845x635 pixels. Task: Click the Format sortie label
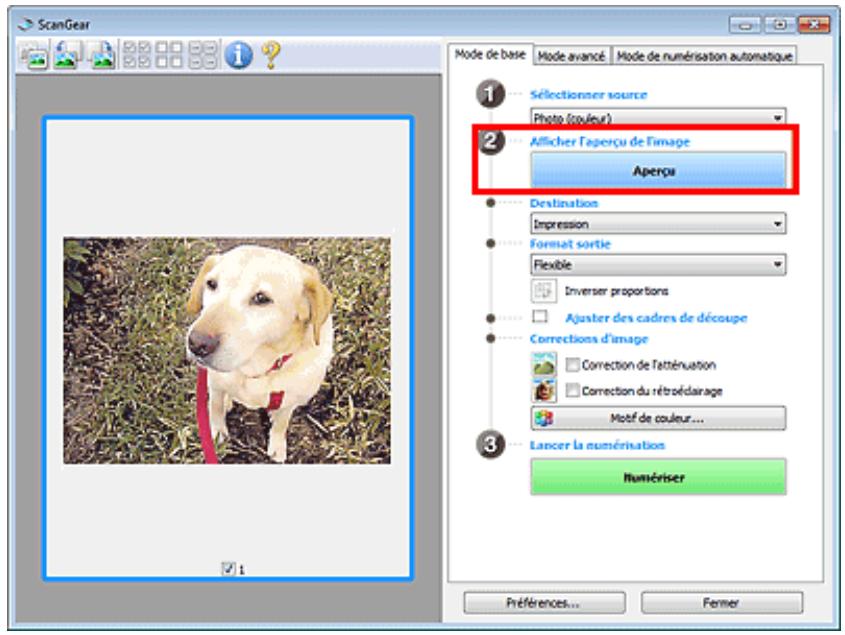570,244
